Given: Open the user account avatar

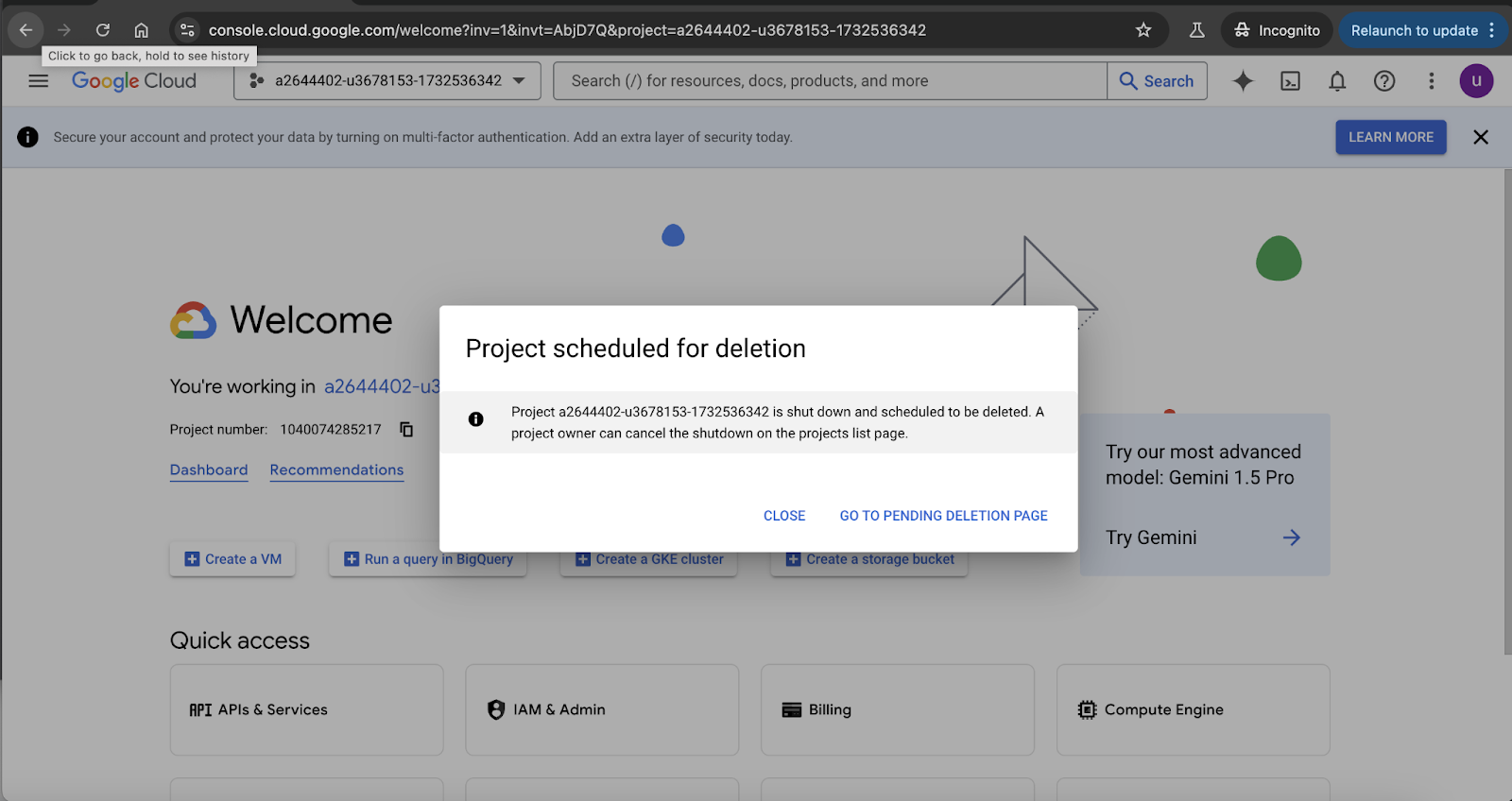Looking at the screenshot, I should click(x=1476, y=81).
